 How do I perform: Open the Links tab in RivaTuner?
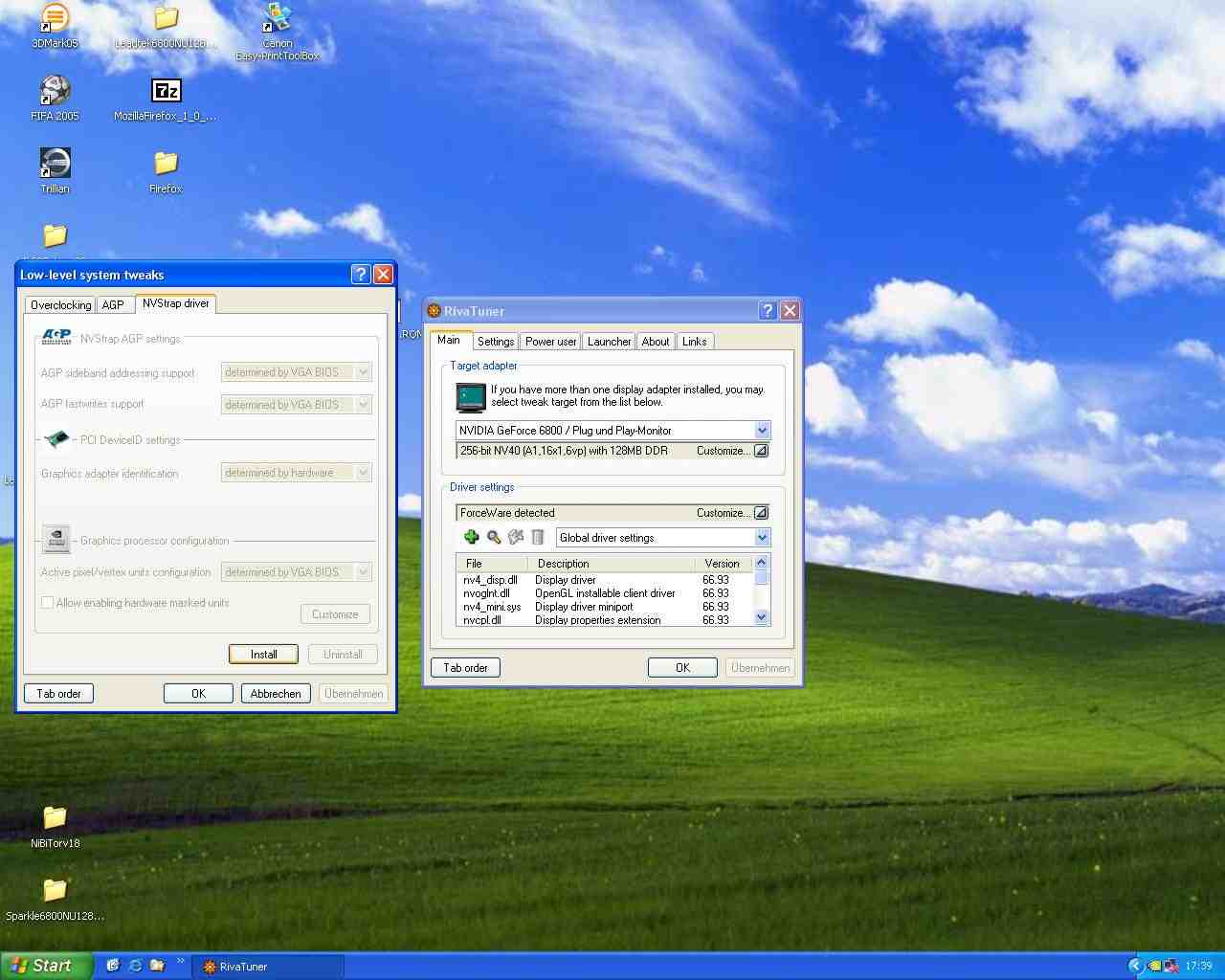[695, 342]
